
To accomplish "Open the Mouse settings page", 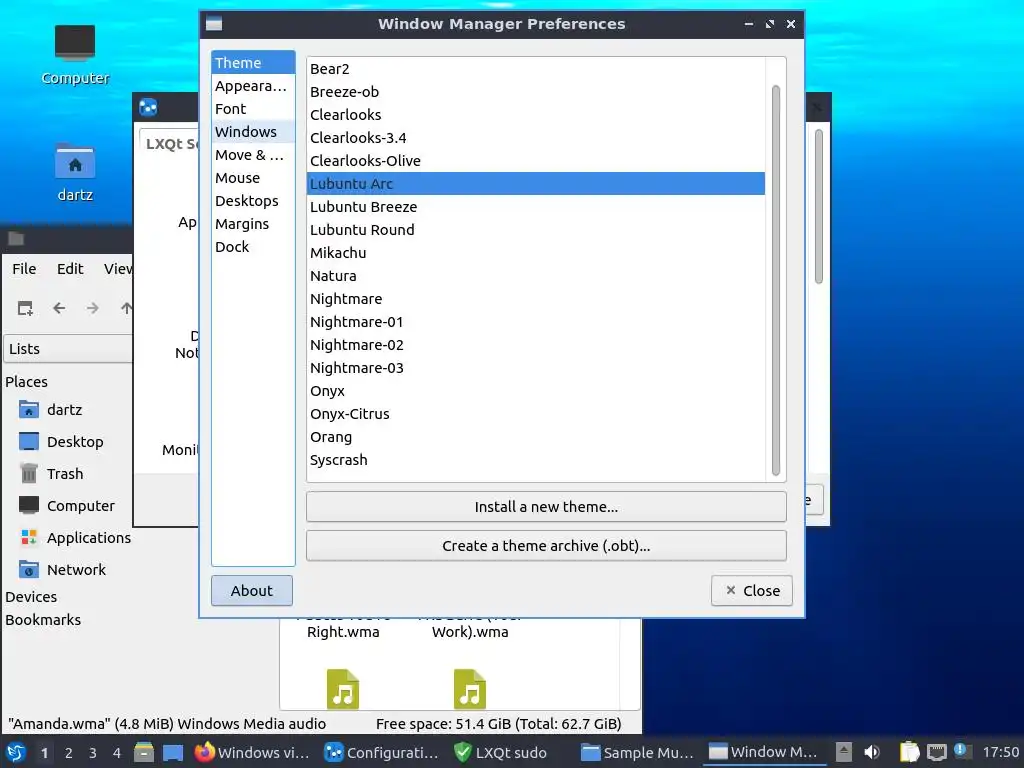I will 253,178.
